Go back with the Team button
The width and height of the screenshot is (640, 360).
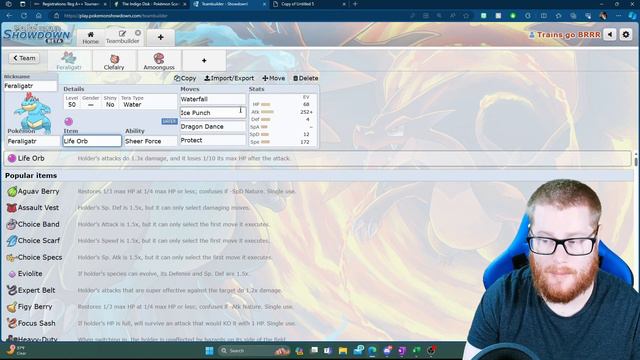click(x=24, y=58)
